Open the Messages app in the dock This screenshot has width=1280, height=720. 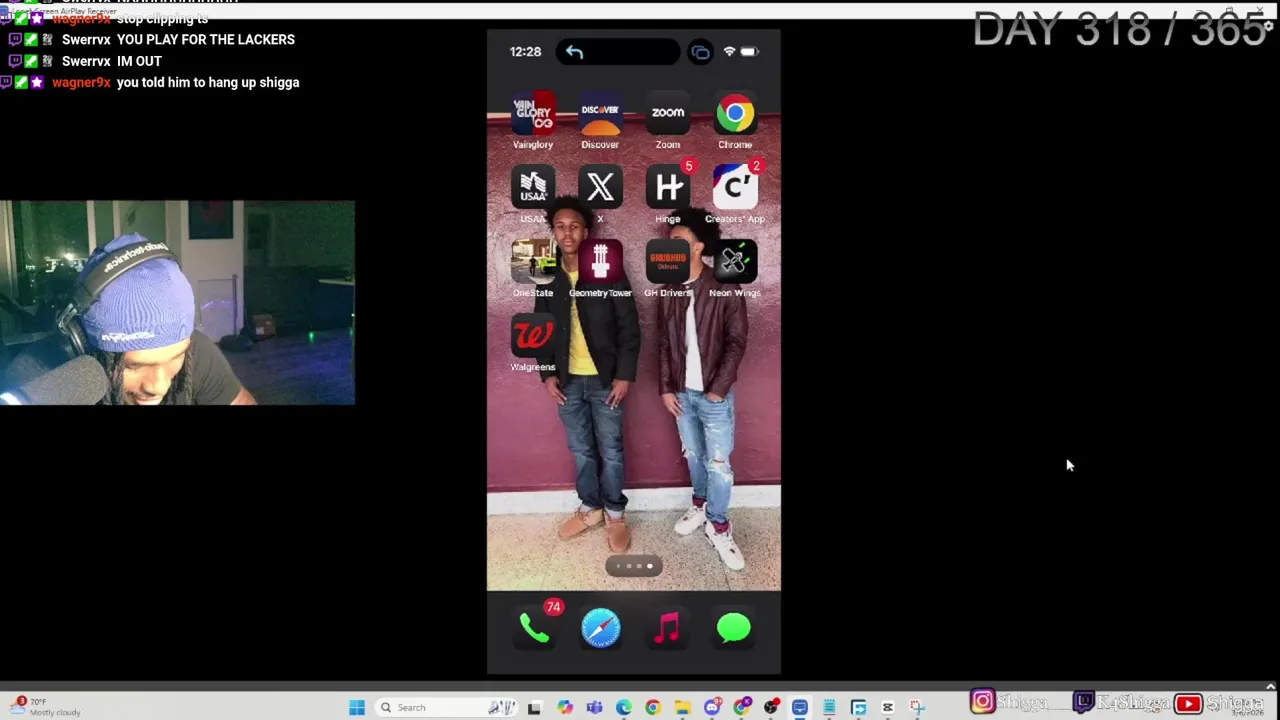tap(734, 628)
